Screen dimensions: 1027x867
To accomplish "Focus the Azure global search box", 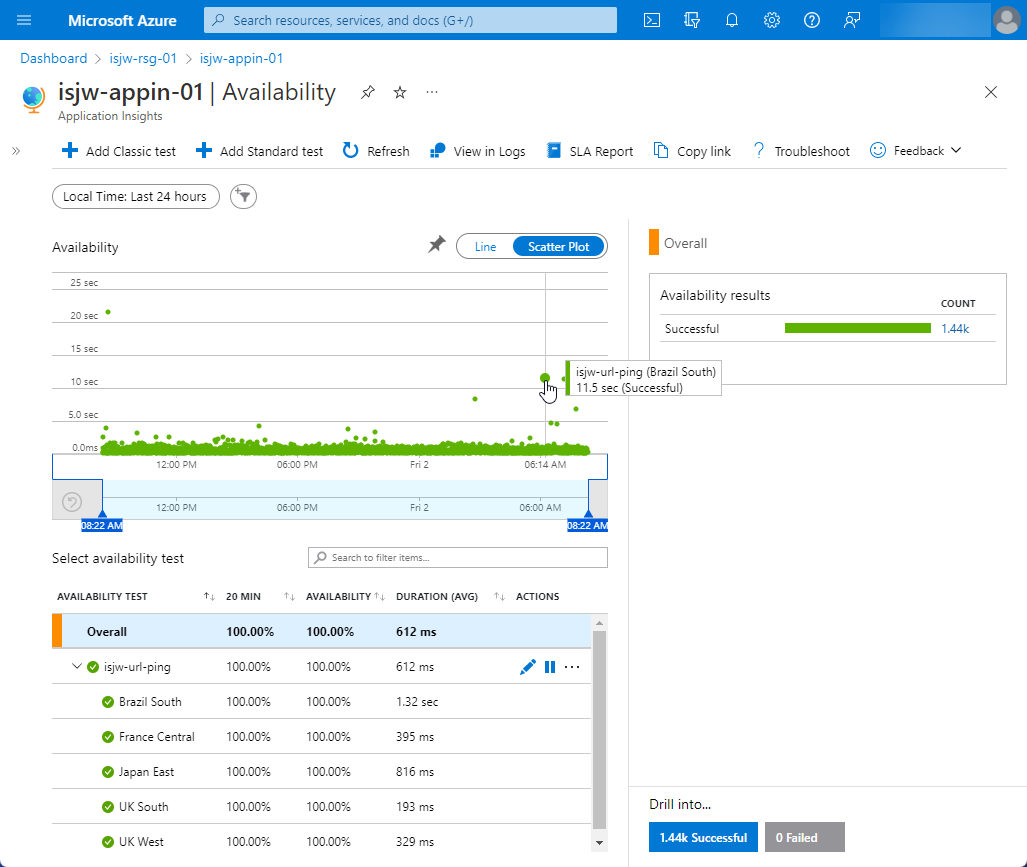I will click(410, 20).
